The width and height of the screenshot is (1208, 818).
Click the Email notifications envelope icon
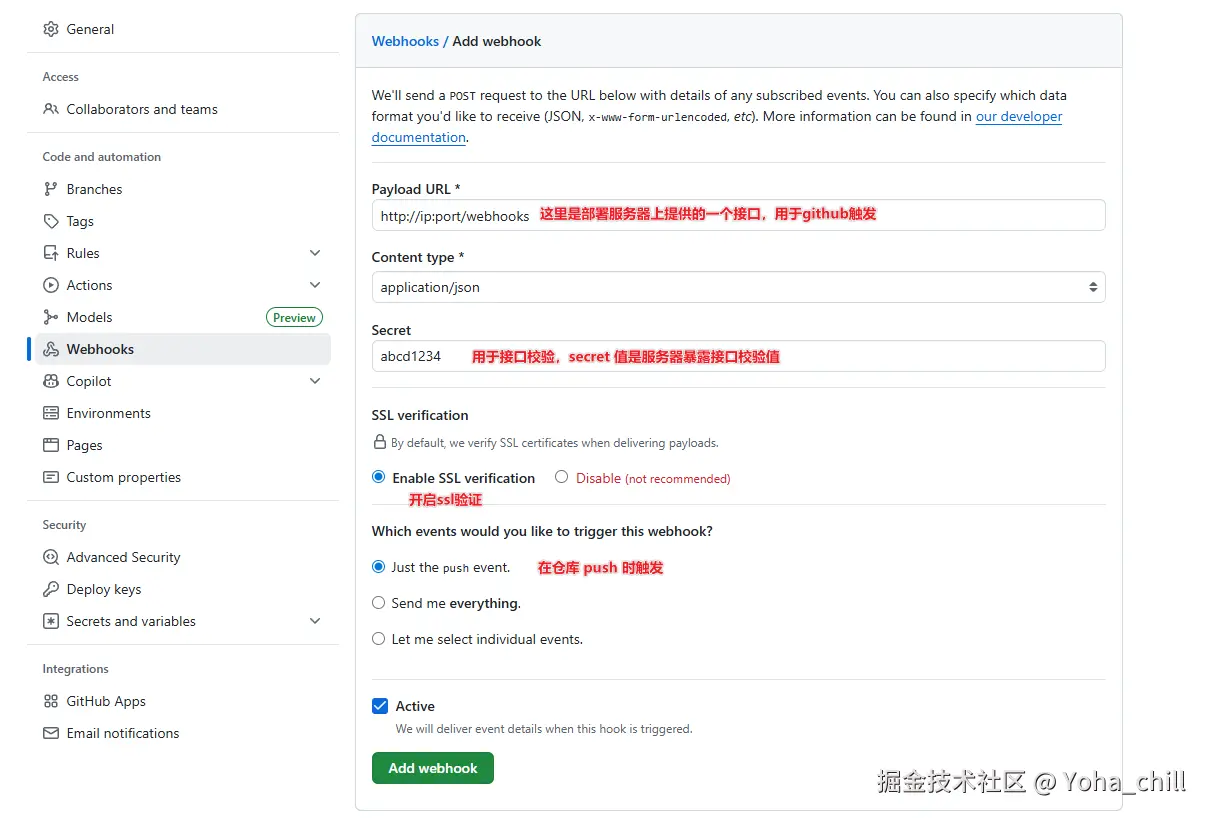(x=50, y=733)
